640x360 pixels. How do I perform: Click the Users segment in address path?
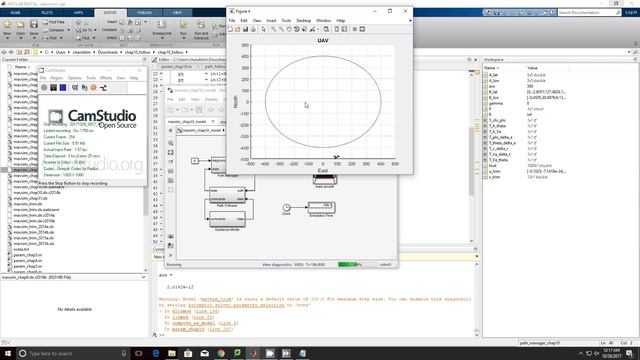61,52
